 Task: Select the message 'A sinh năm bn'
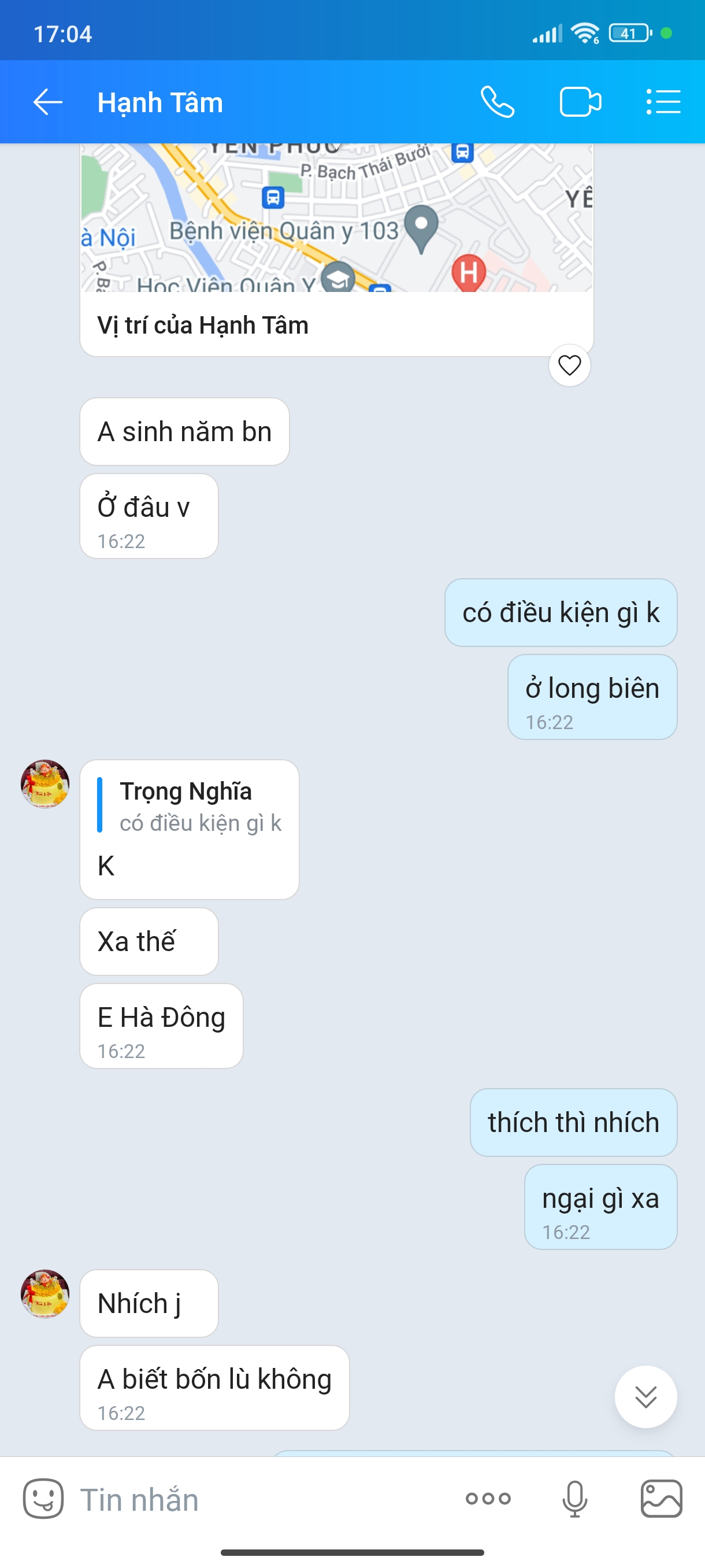(x=184, y=431)
